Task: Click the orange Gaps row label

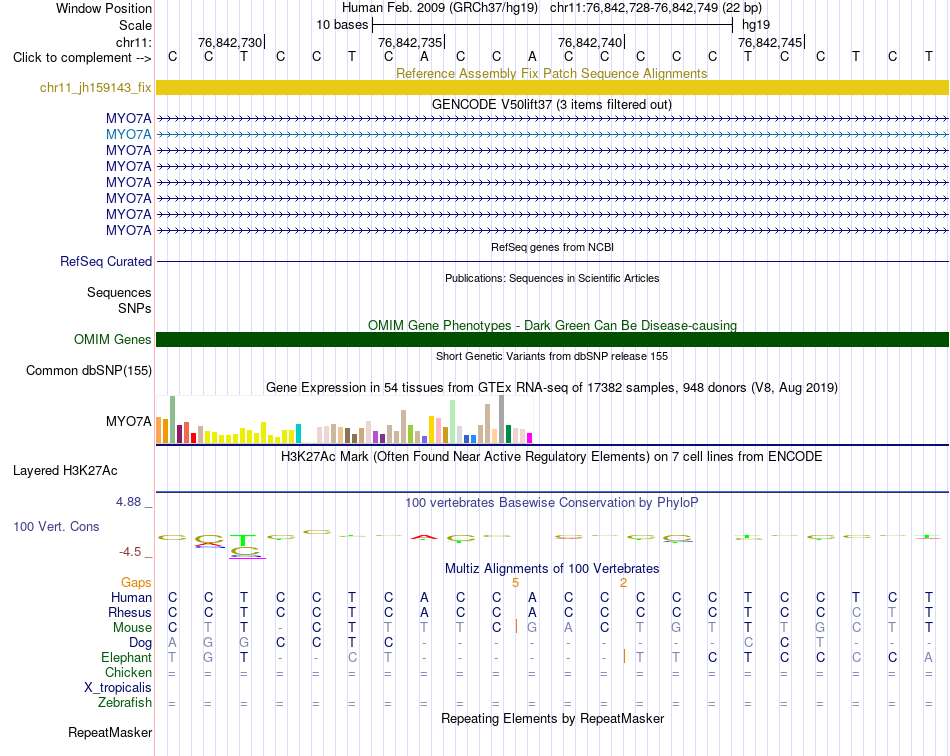Action: click(x=136, y=583)
